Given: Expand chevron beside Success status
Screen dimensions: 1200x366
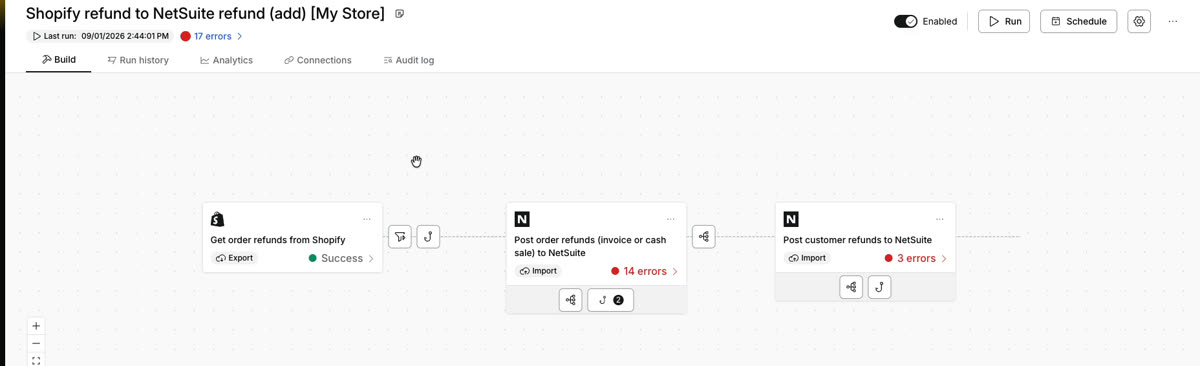Looking at the screenshot, I should coord(372,258).
